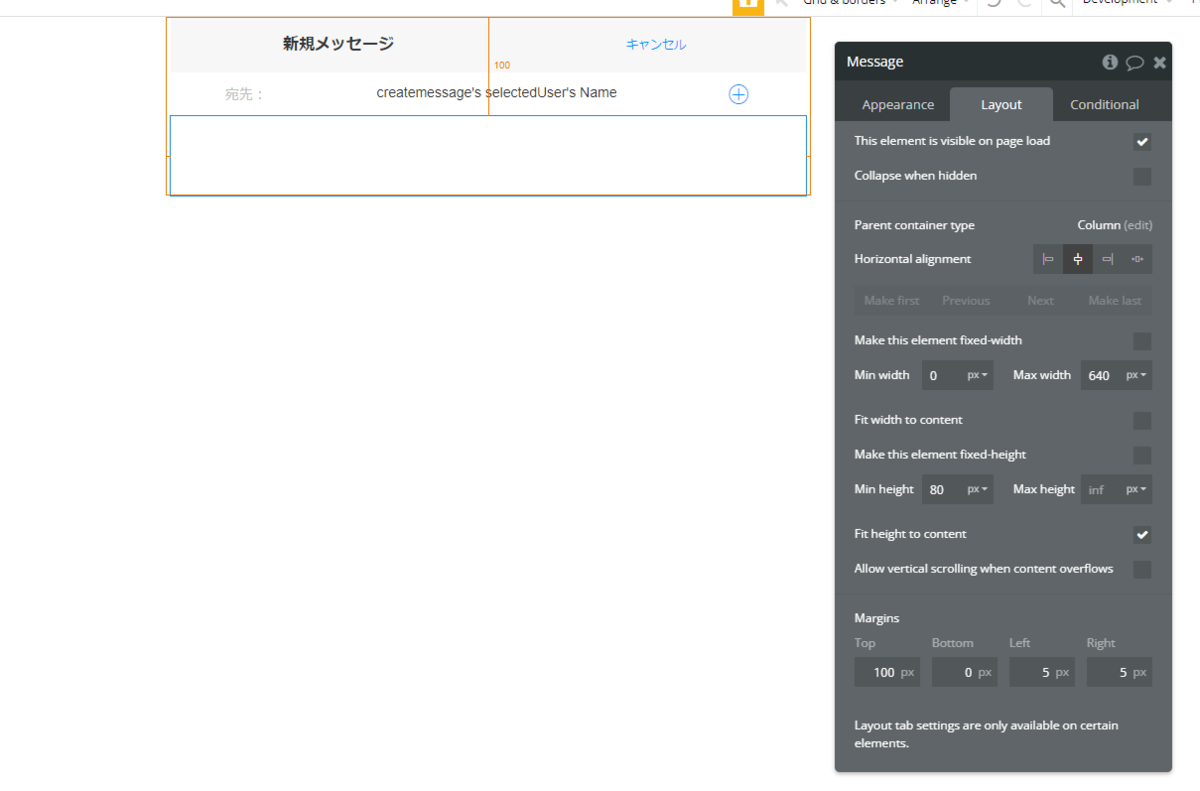Enable 'Collapse when hidden' checkbox
This screenshot has height=791, width=1200.
(x=1142, y=177)
